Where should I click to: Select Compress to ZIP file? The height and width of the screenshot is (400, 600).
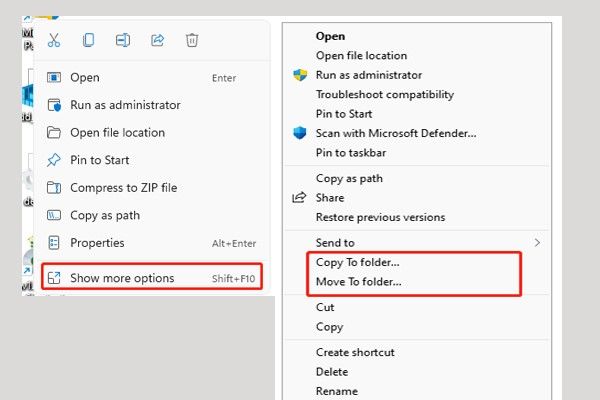click(x=124, y=188)
